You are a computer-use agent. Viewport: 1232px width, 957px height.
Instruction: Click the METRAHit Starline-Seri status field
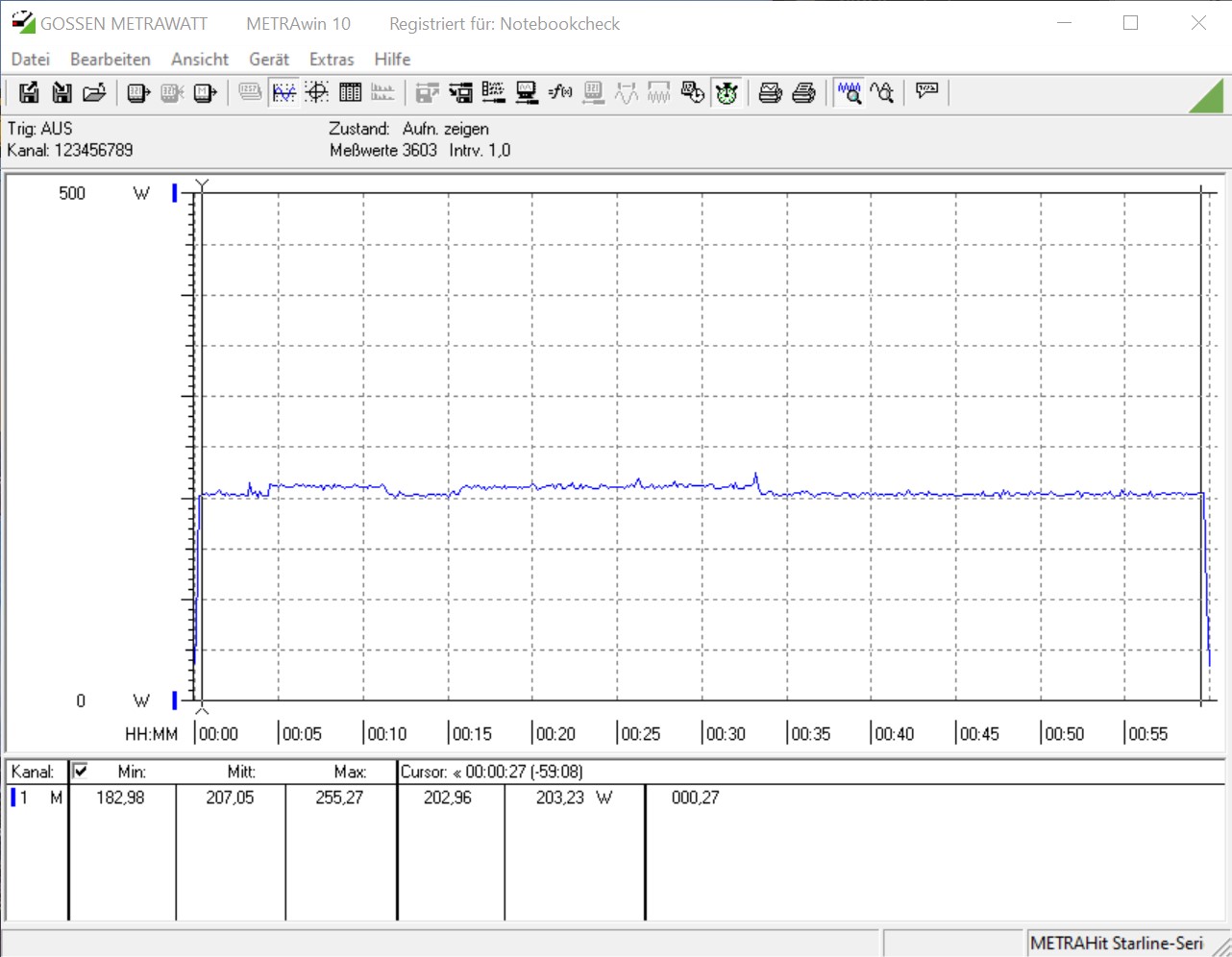tap(1117, 944)
